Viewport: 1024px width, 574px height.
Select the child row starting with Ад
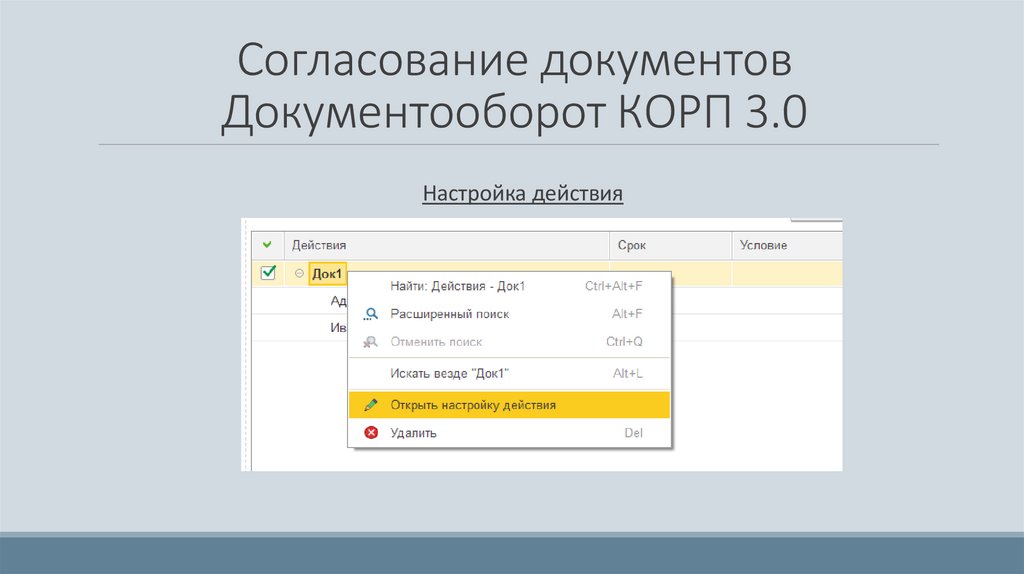(x=338, y=300)
